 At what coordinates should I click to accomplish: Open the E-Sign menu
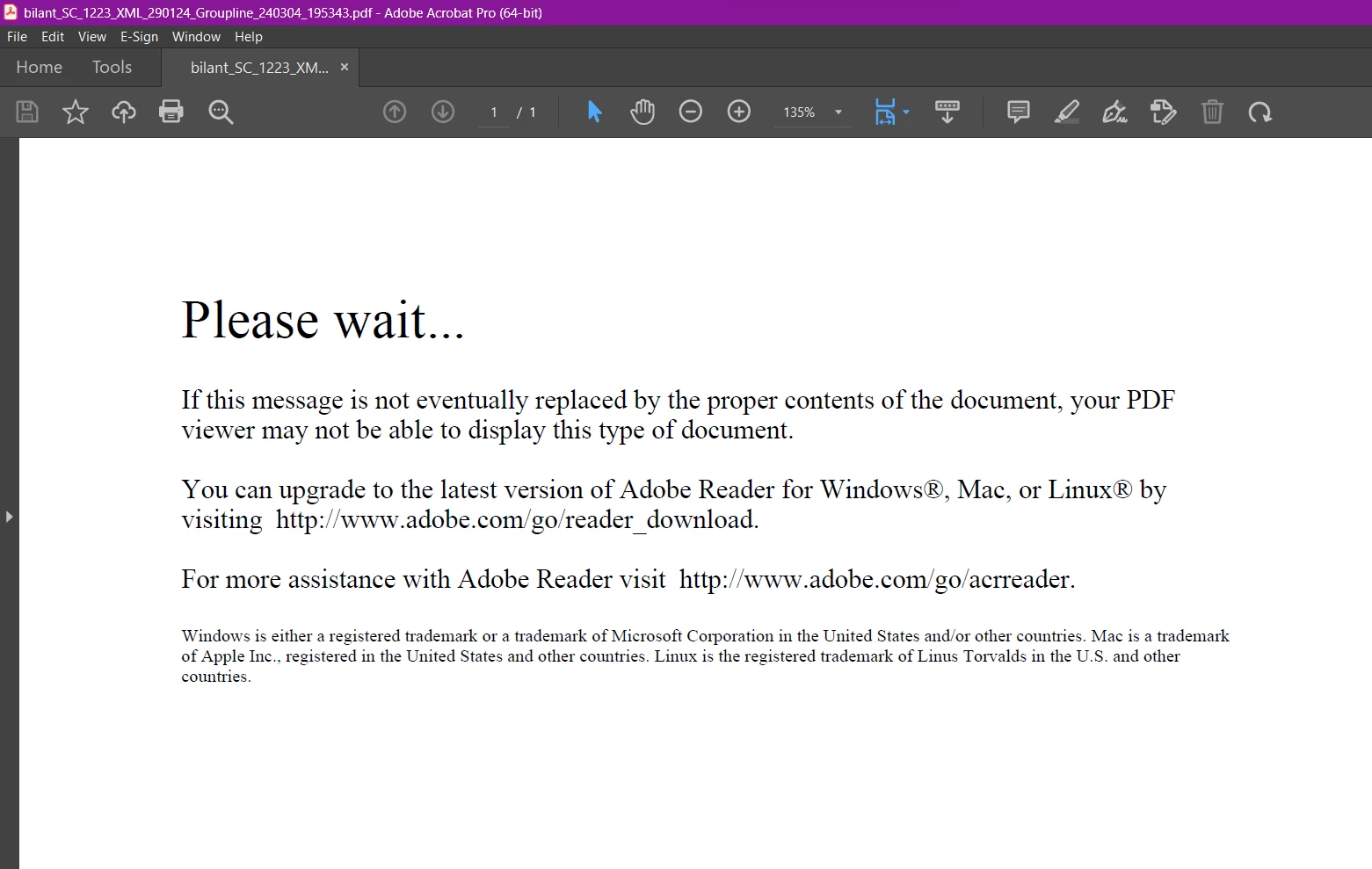click(x=140, y=37)
